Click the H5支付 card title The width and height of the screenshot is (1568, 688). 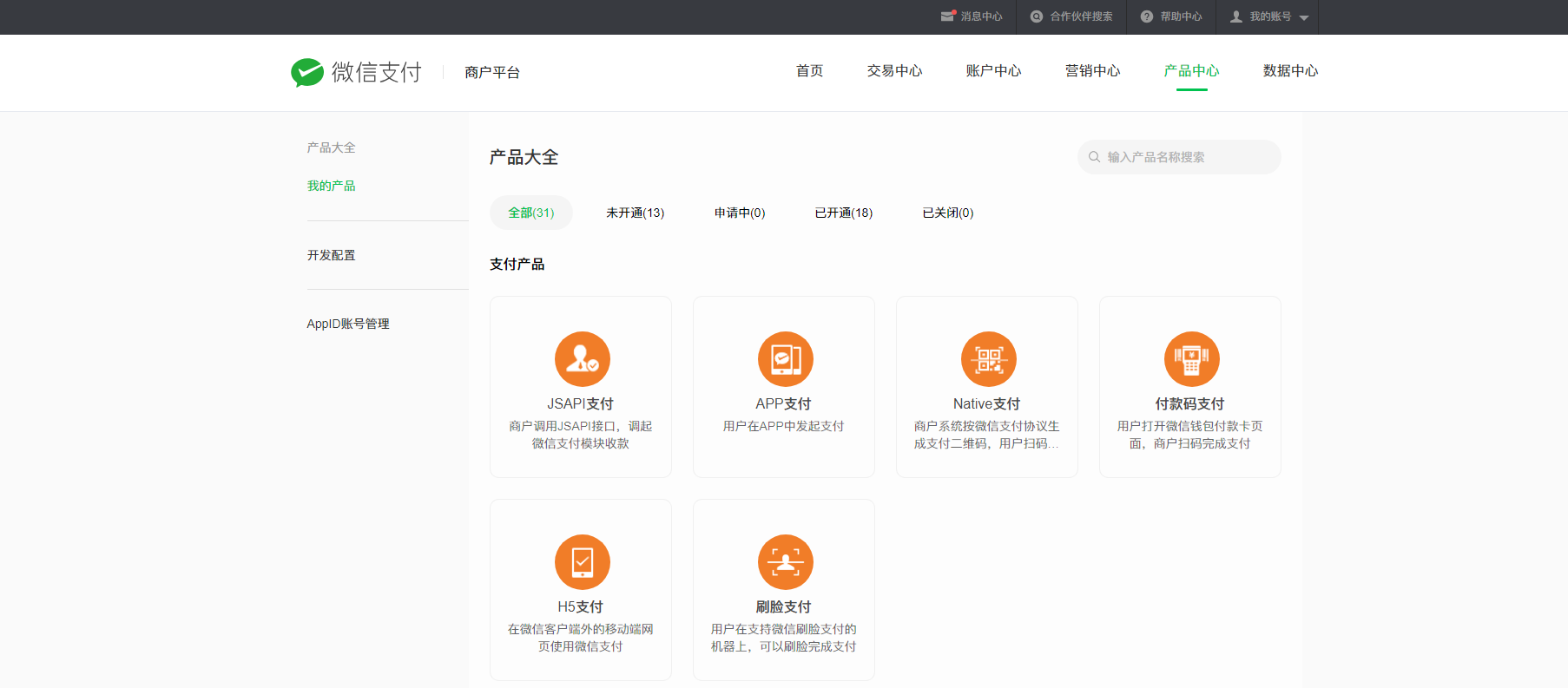point(580,606)
